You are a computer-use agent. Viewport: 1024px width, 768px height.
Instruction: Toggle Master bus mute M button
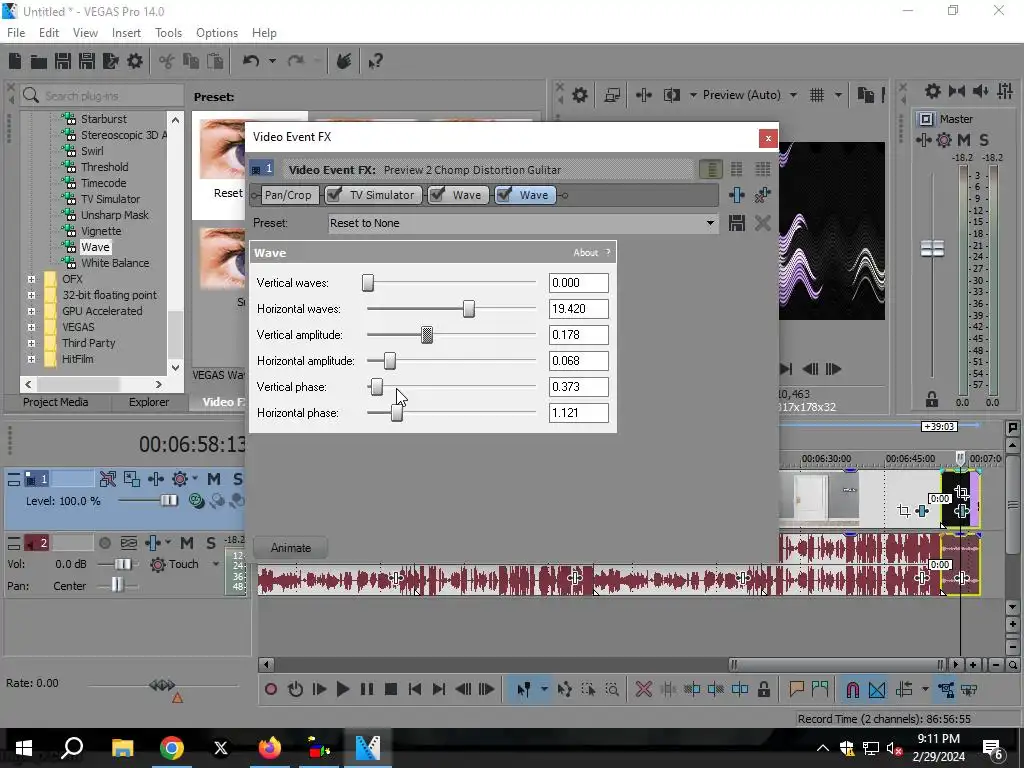963,140
